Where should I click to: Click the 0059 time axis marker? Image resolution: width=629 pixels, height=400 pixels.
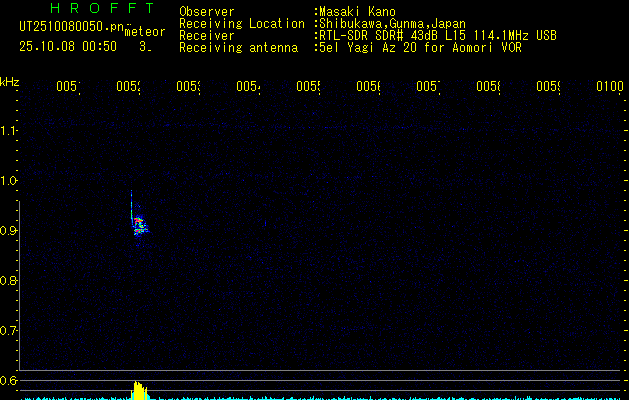549,87
